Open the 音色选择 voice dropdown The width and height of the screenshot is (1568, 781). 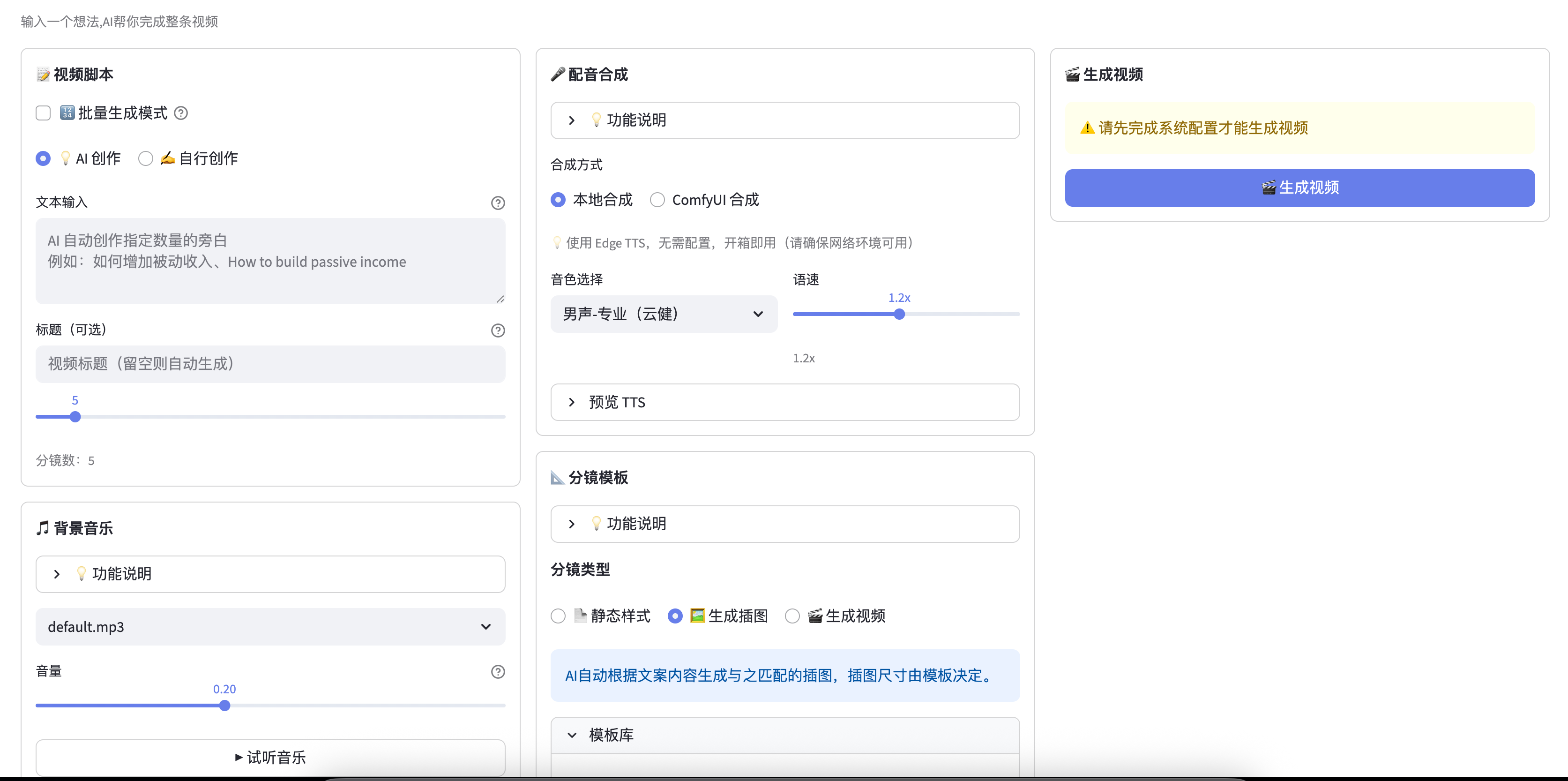coord(664,314)
